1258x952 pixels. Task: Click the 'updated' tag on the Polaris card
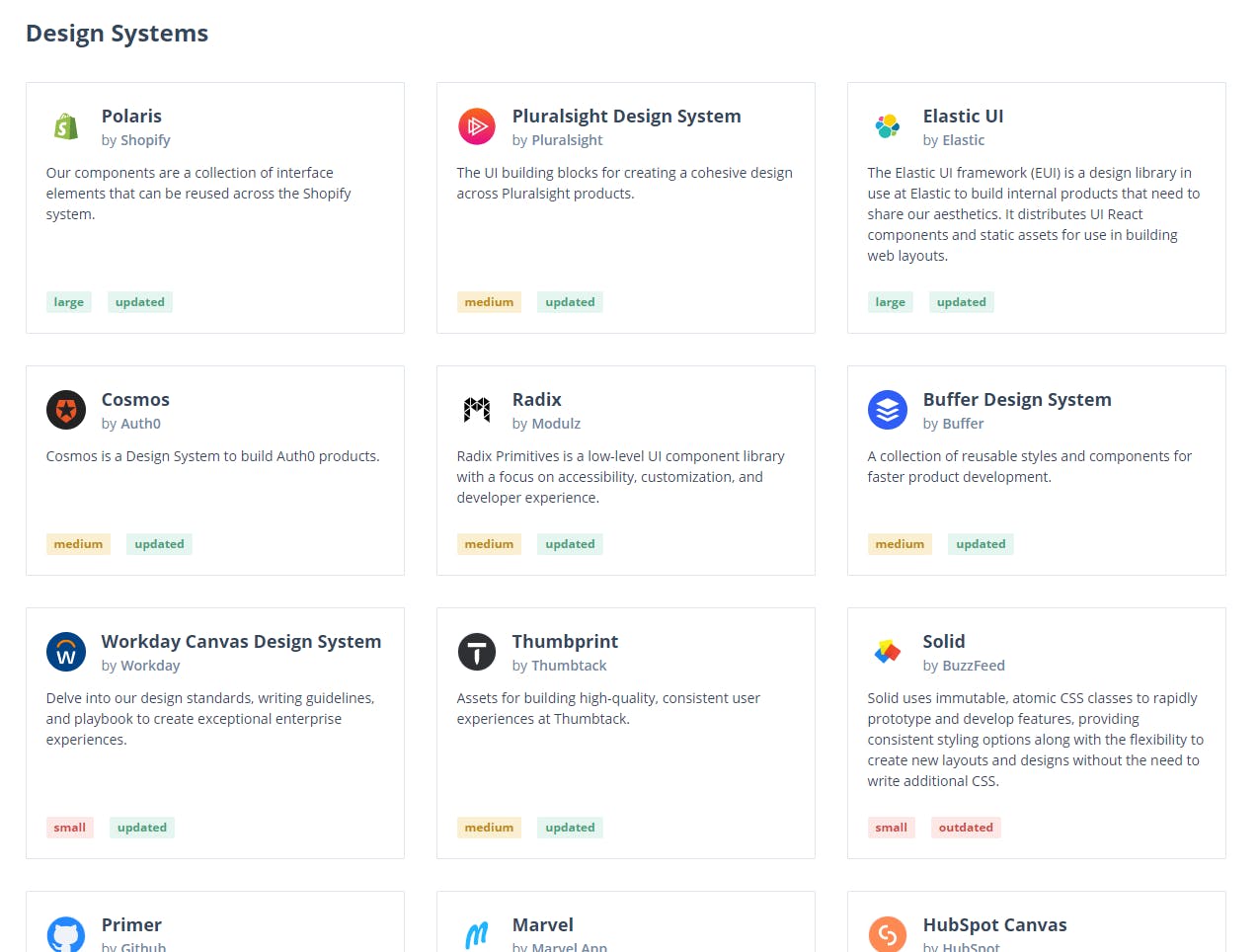140,302
